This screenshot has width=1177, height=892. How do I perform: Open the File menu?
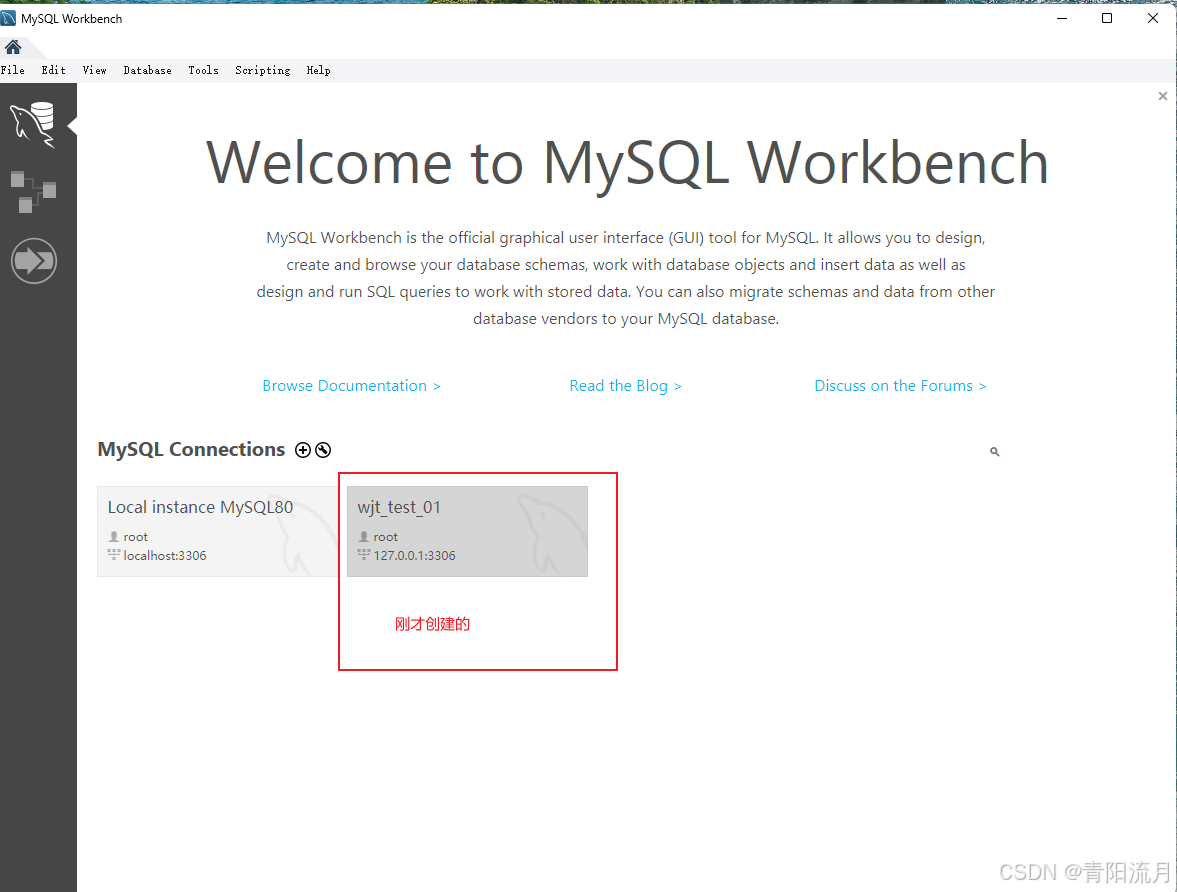13,70
